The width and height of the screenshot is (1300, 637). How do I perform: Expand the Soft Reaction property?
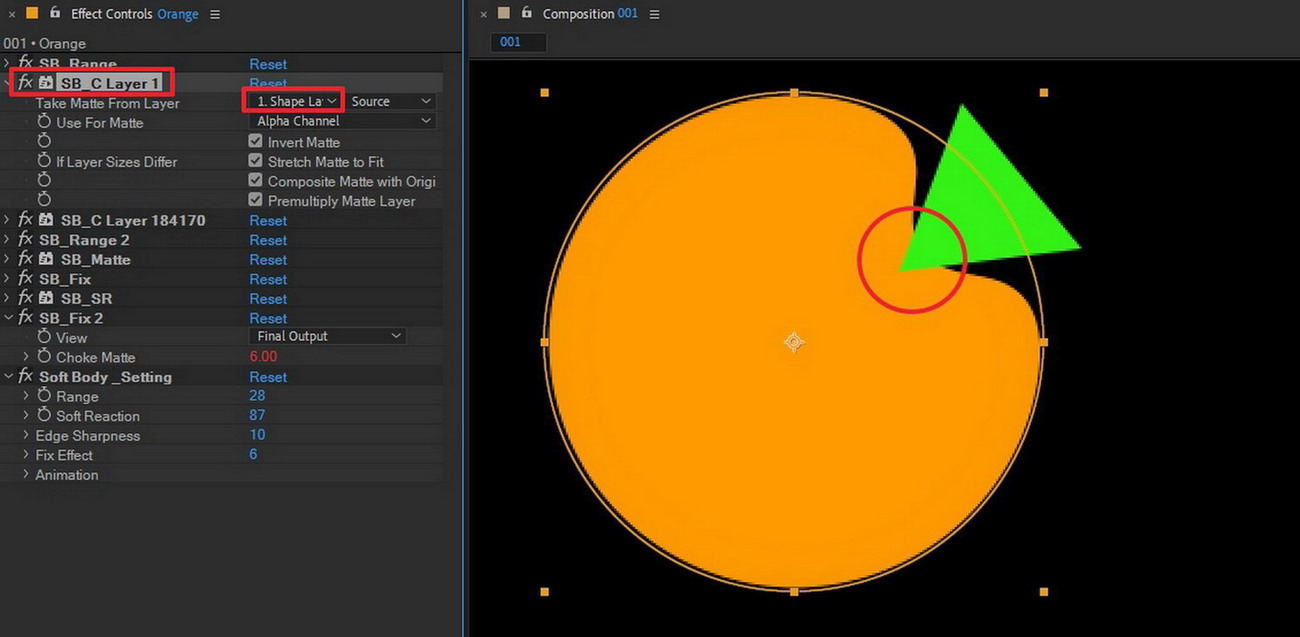(26, 416)
